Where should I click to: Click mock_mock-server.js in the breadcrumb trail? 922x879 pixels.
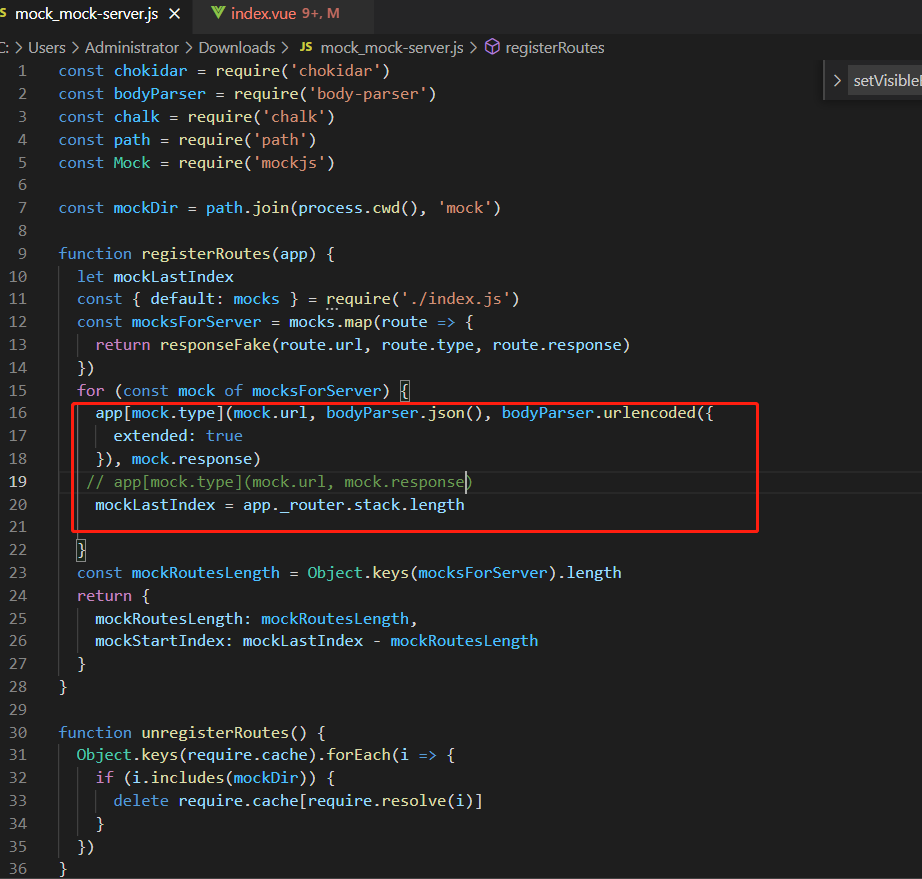click(392, 46)
